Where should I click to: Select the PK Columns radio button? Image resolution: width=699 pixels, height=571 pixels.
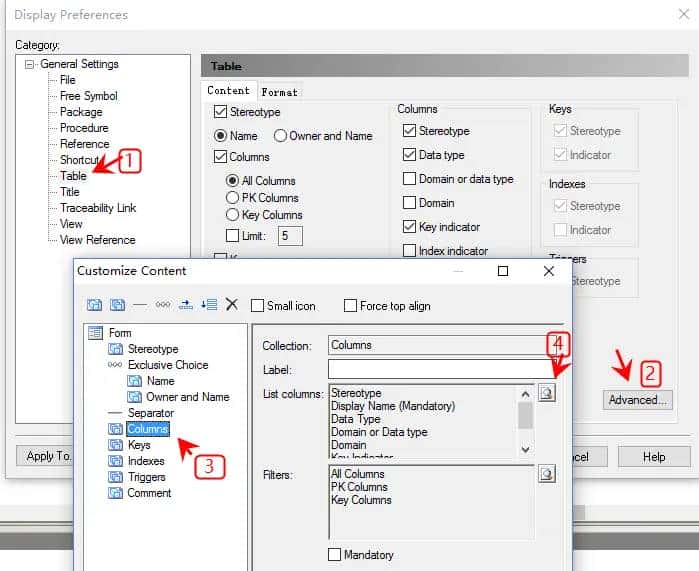tap(233, 198)
